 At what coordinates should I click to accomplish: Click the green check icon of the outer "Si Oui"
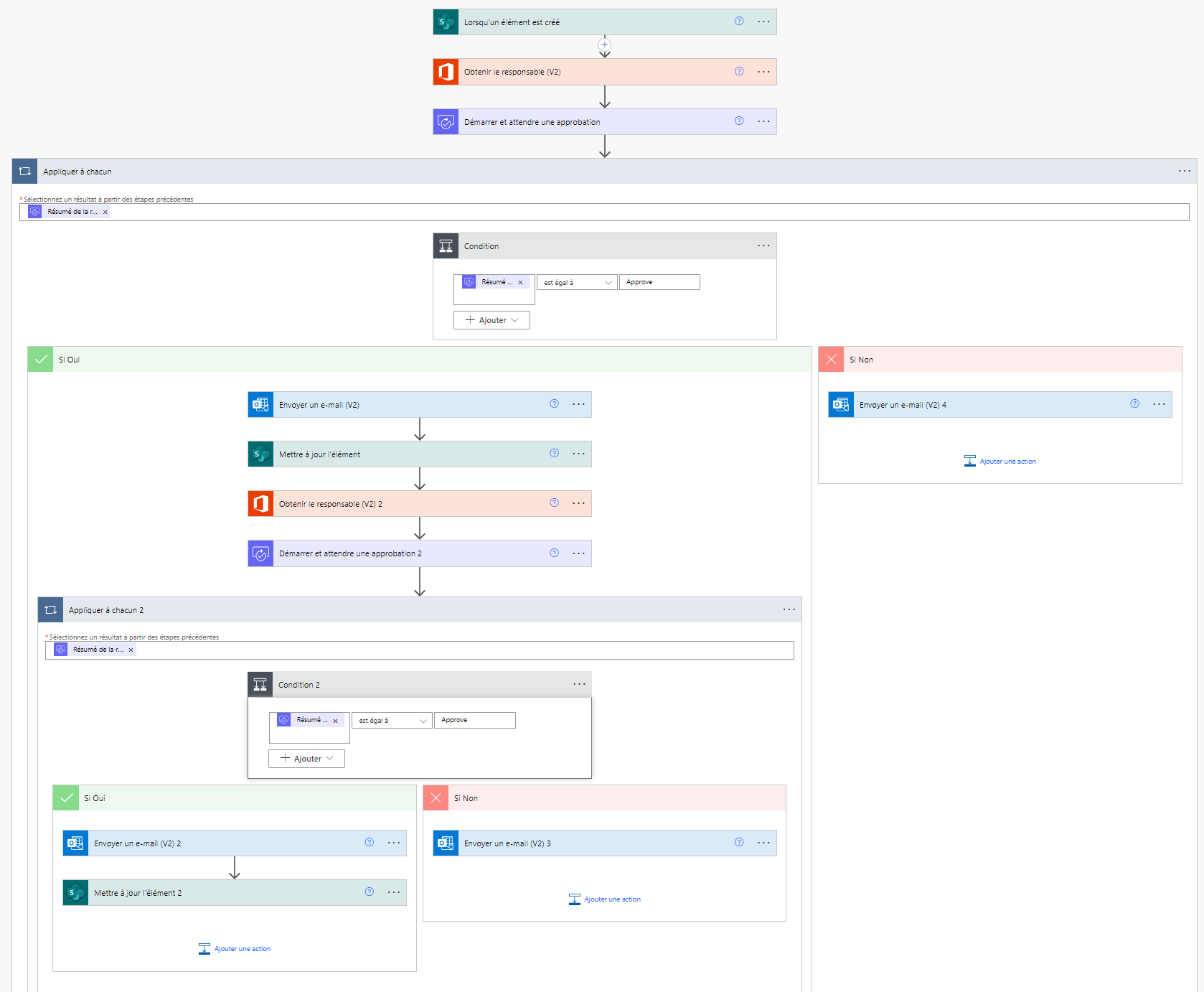click(41, 360)
